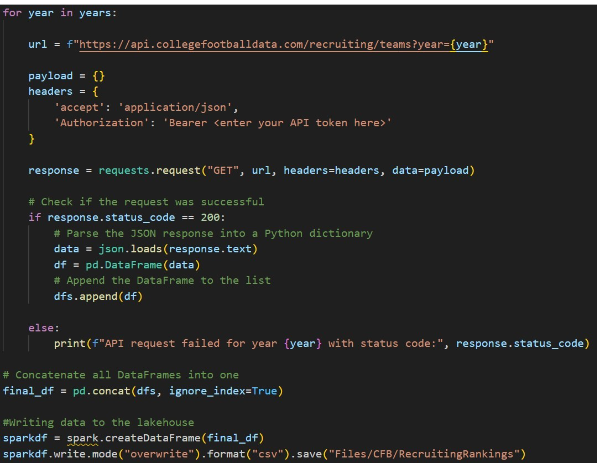Click the requests.request GET line
Viewport: 597px width, 463px height.
point(252,170)
